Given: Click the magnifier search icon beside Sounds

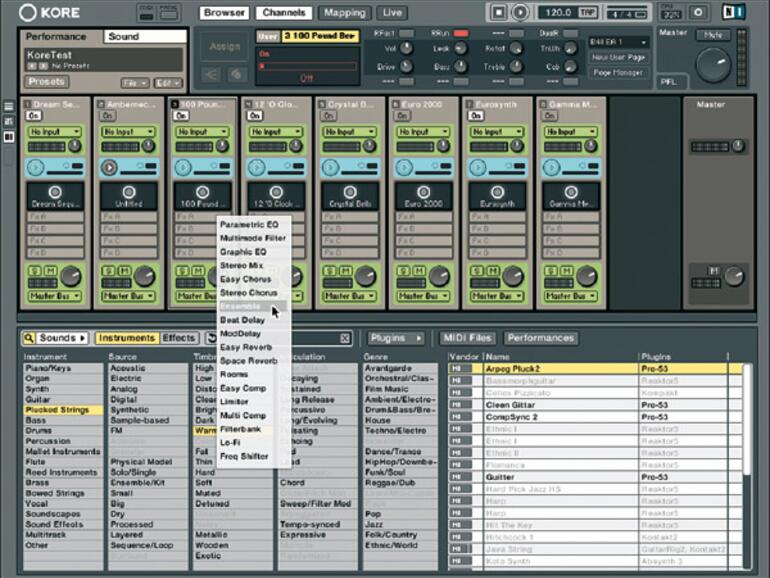Looking at the screenshot, I should pos(30,339).
